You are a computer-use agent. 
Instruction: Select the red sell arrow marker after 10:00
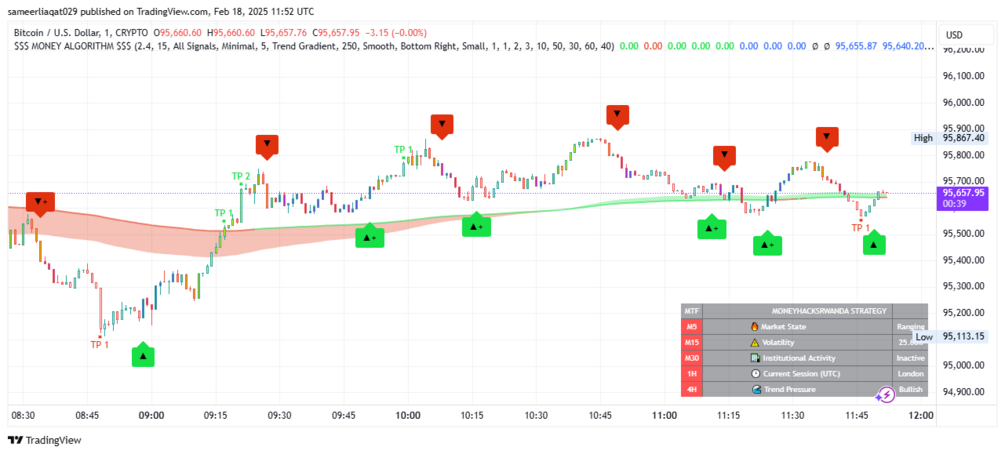tap(442, 125)
